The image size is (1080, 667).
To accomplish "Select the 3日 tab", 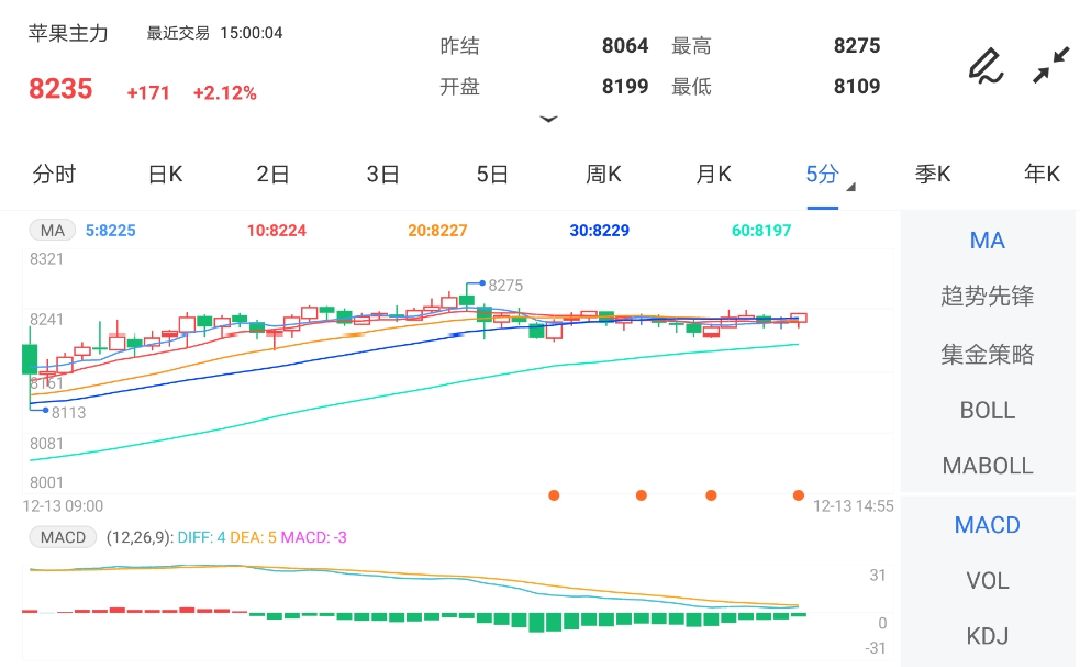I will [x=383, y=174].
